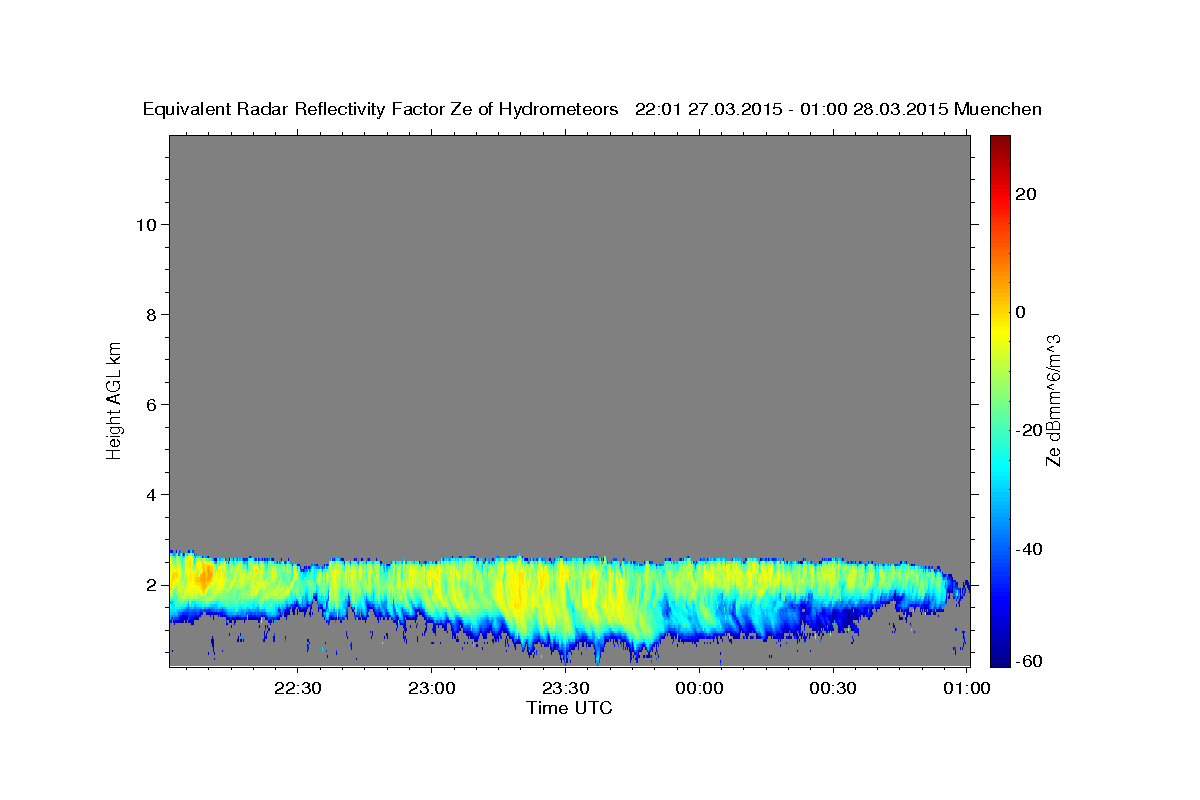The image size is (1200, 800).
Task: Click the height axis label 2
Action: tap(151, 584)
